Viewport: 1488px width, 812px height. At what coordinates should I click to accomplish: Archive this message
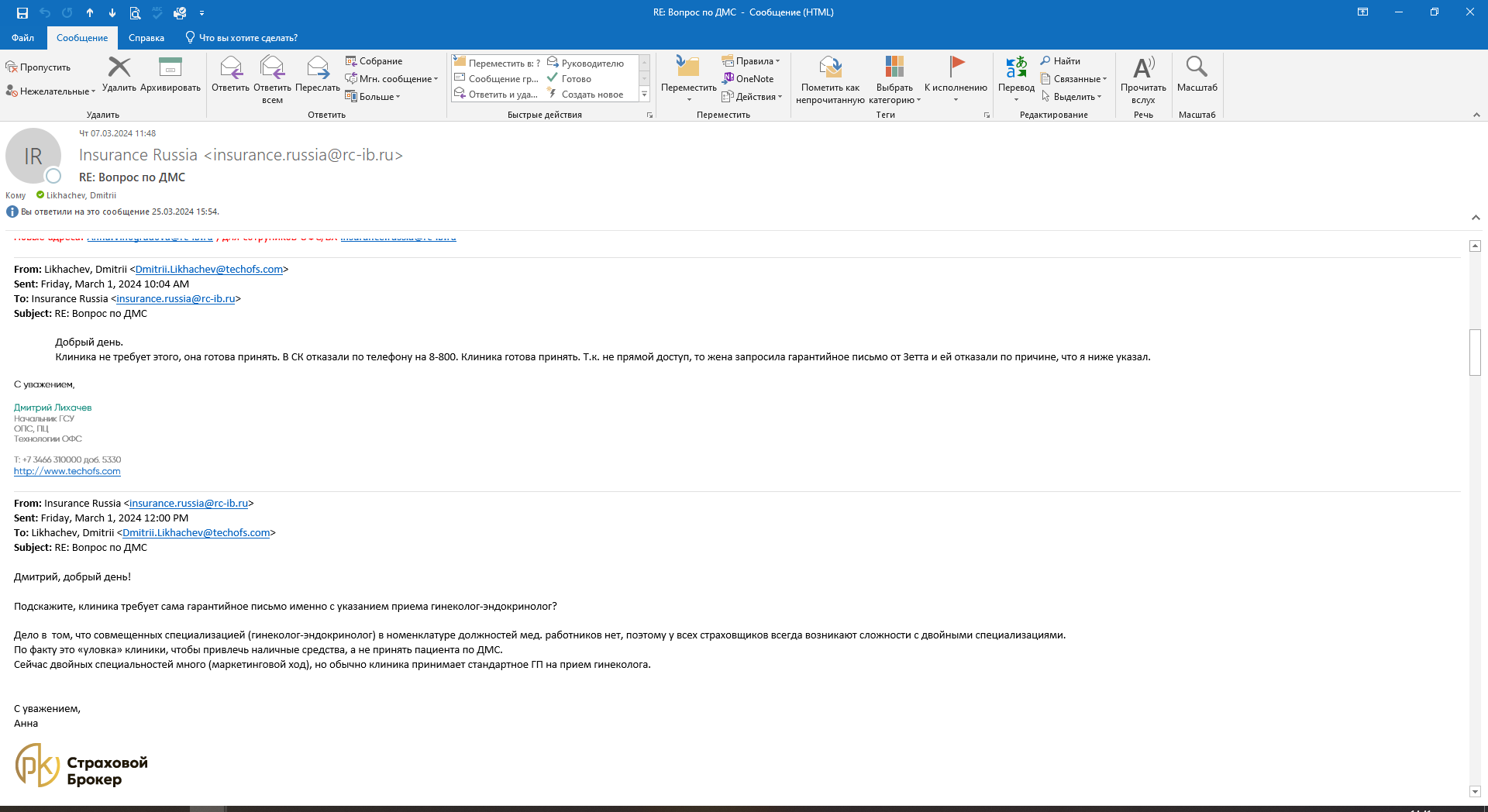point(170,74)
